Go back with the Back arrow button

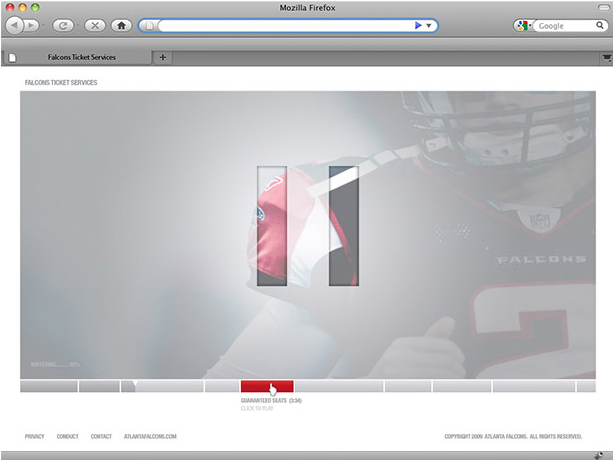(x=14, y=26)
